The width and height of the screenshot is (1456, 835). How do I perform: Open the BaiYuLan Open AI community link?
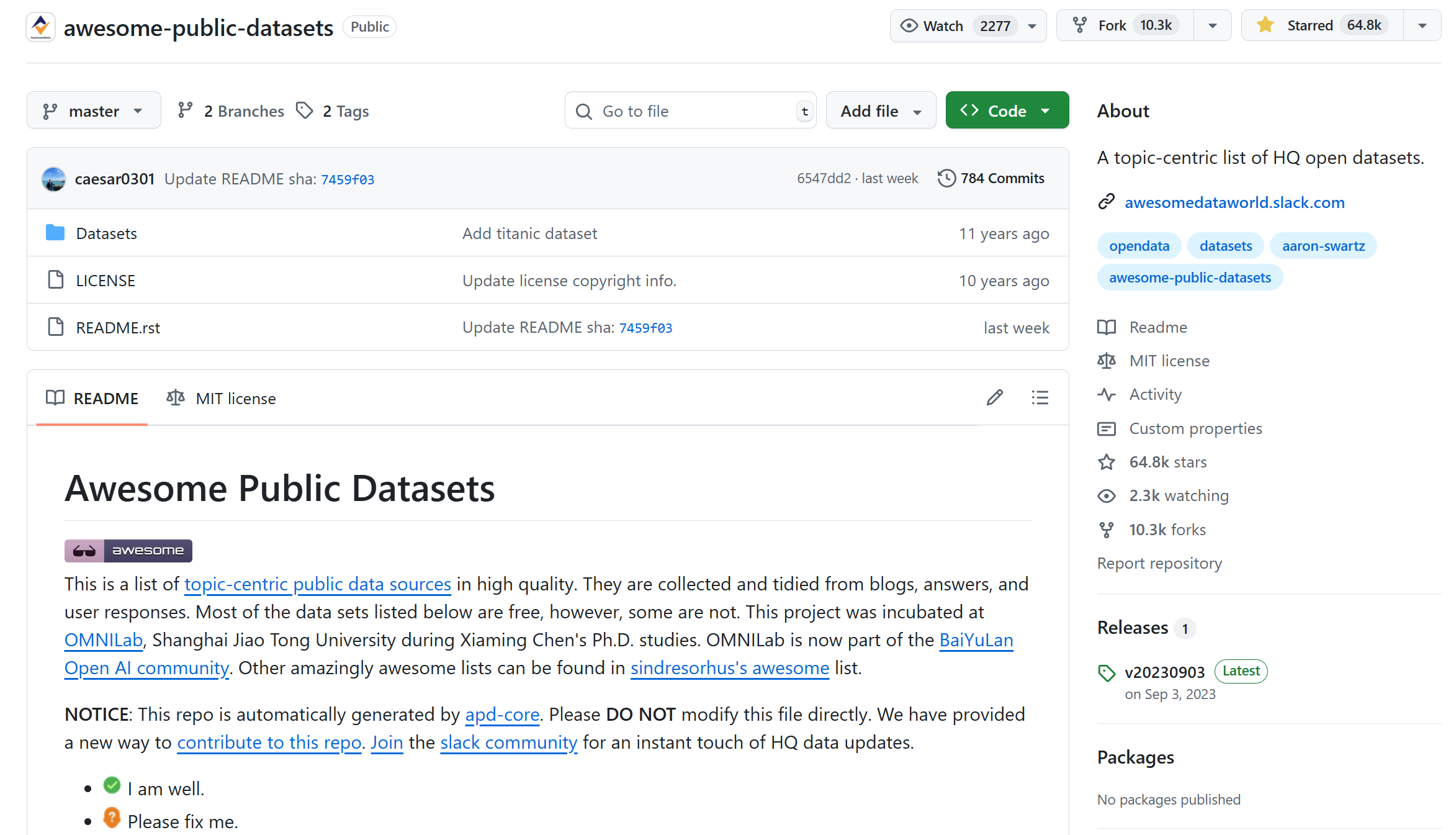coord(976,640)
